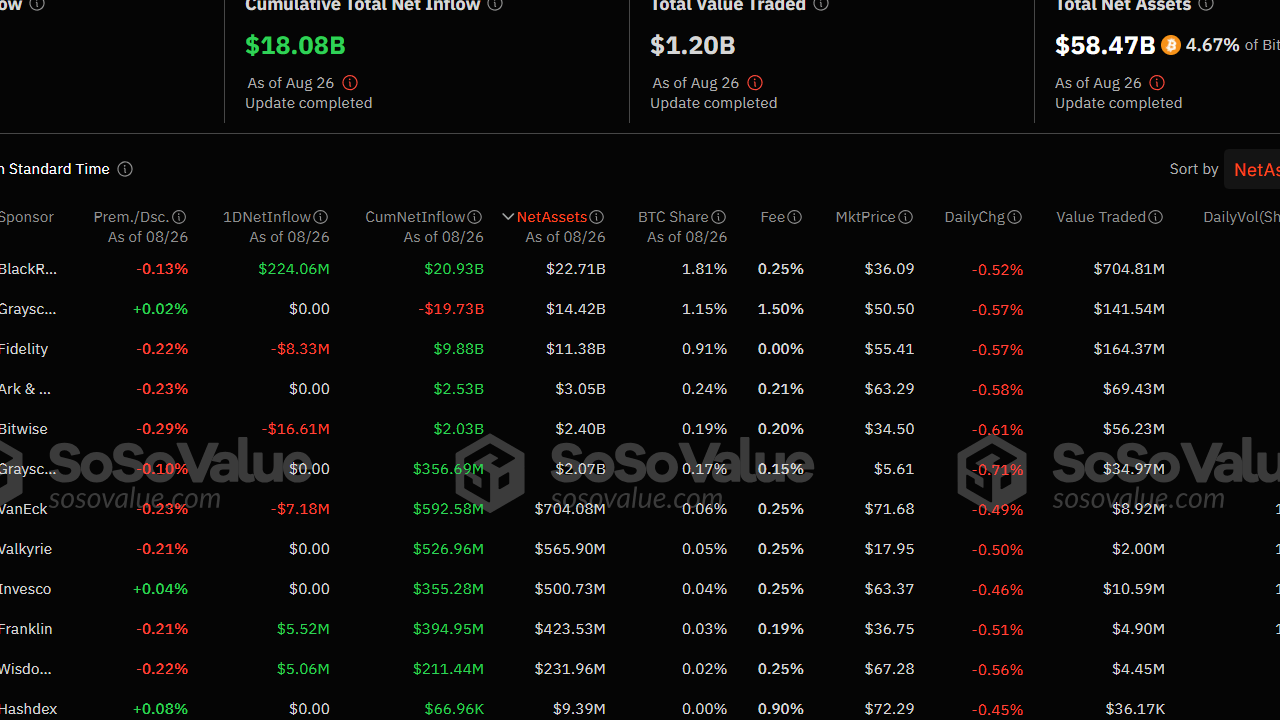
Task: Click the Sponsor column header
Action: [27, 217]
